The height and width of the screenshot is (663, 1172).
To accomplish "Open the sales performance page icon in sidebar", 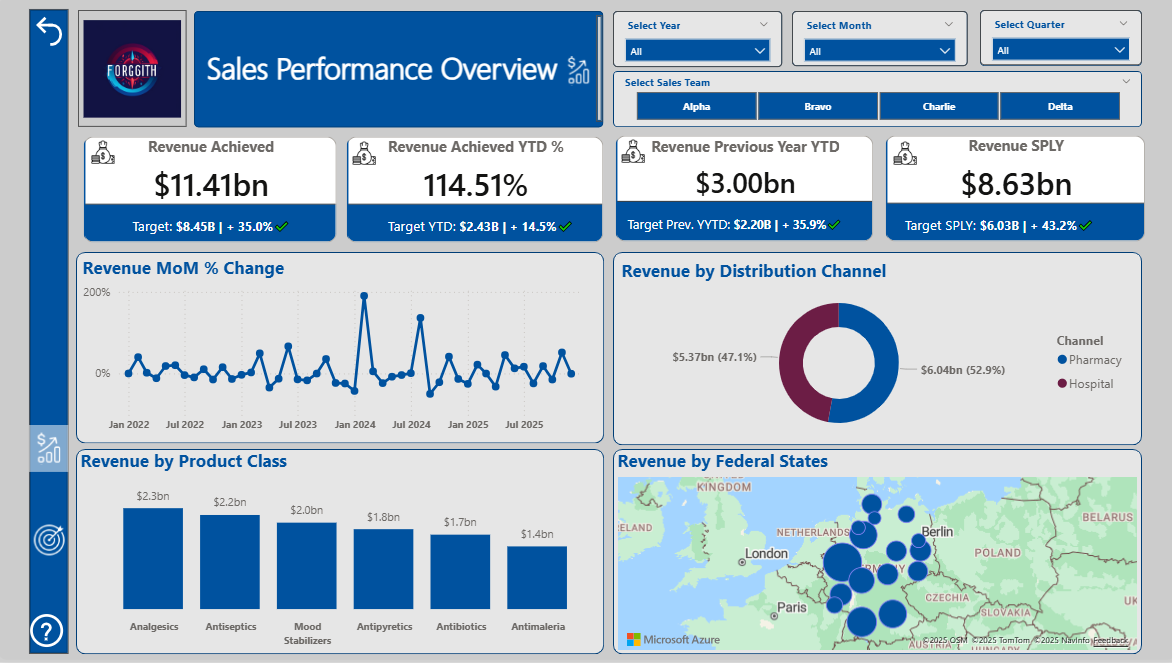I will pos(49,448).
